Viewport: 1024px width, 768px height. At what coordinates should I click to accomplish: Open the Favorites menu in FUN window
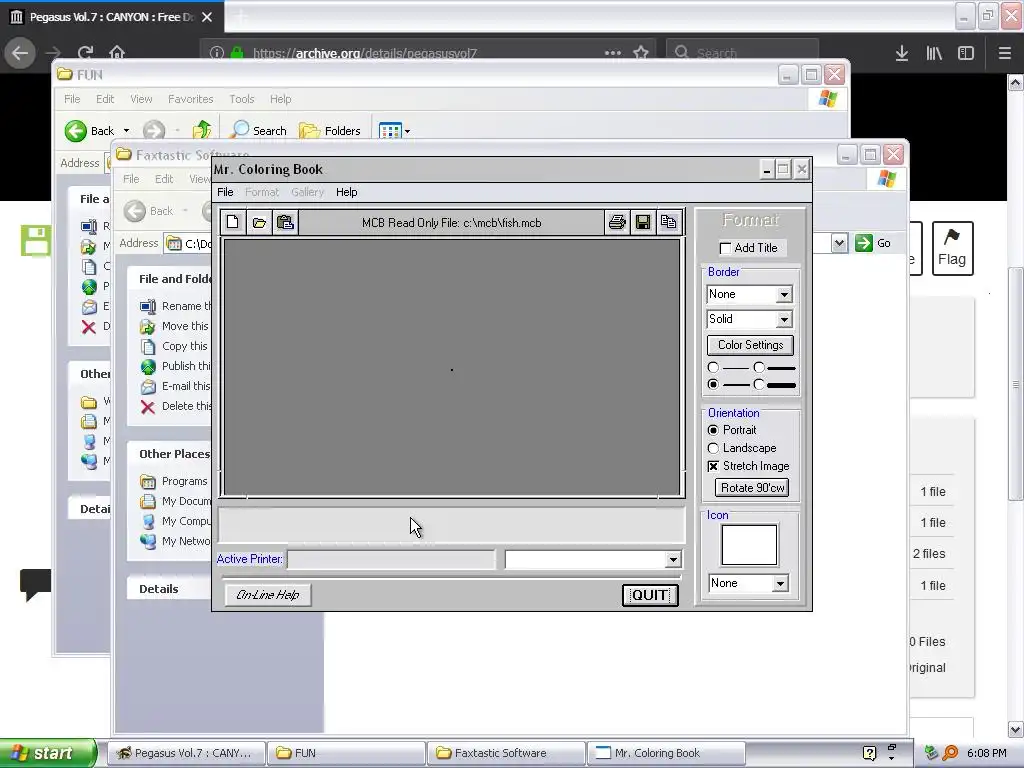191,99
